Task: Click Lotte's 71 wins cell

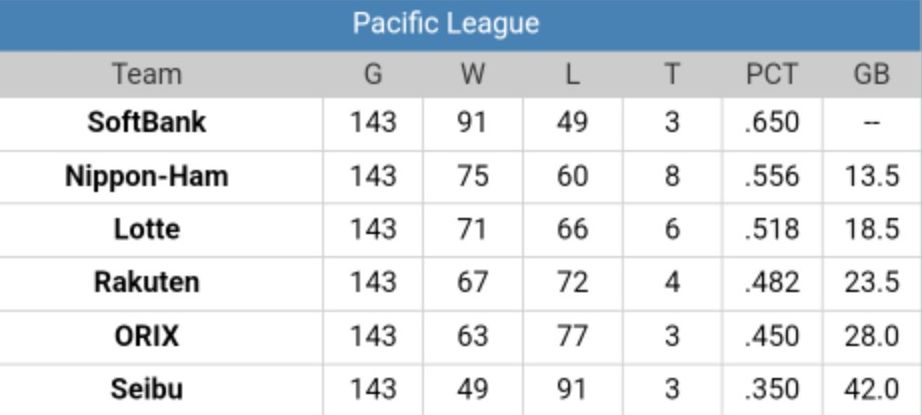Action: coord(471,229)
